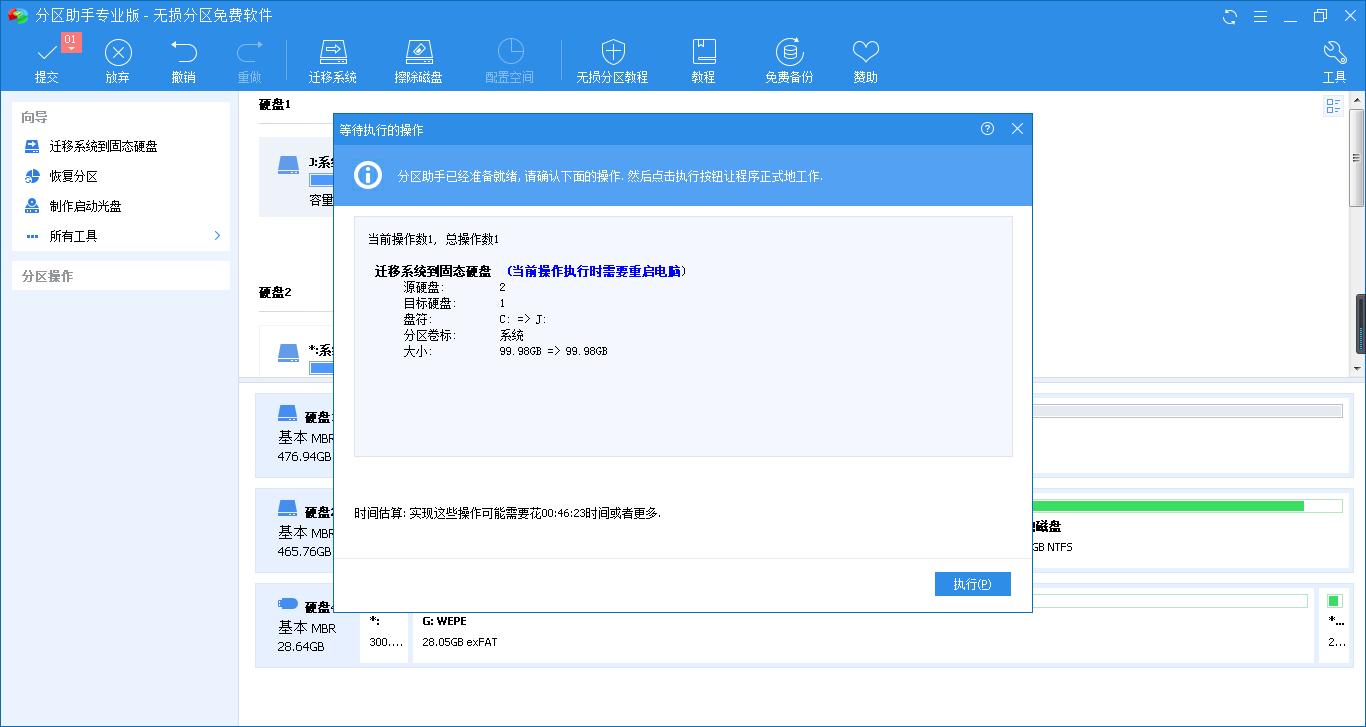
Task: Click the refresh icon in title bar
Action: (1228, 16)
